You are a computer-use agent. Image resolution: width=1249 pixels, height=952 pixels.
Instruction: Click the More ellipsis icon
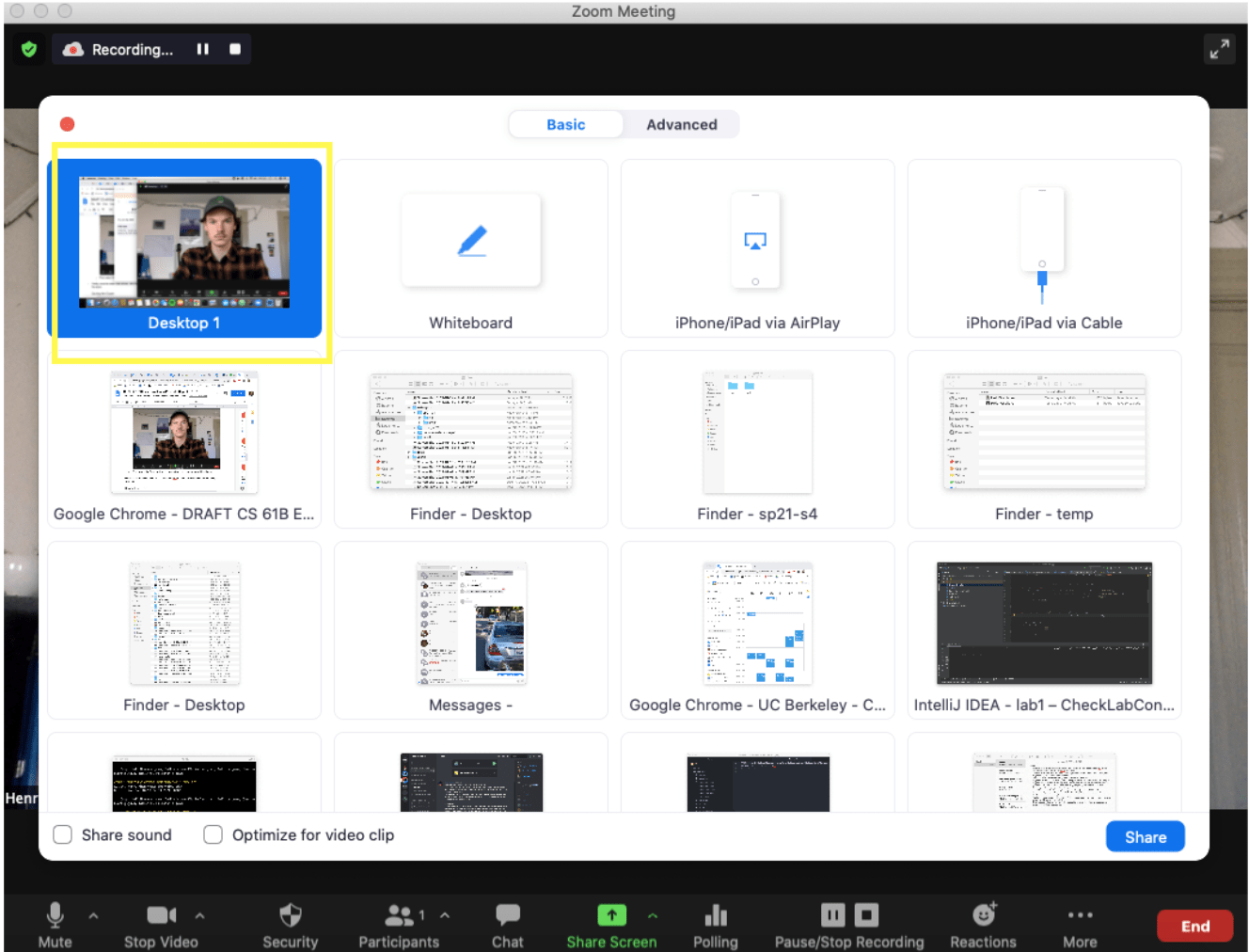pos(1079,914)
